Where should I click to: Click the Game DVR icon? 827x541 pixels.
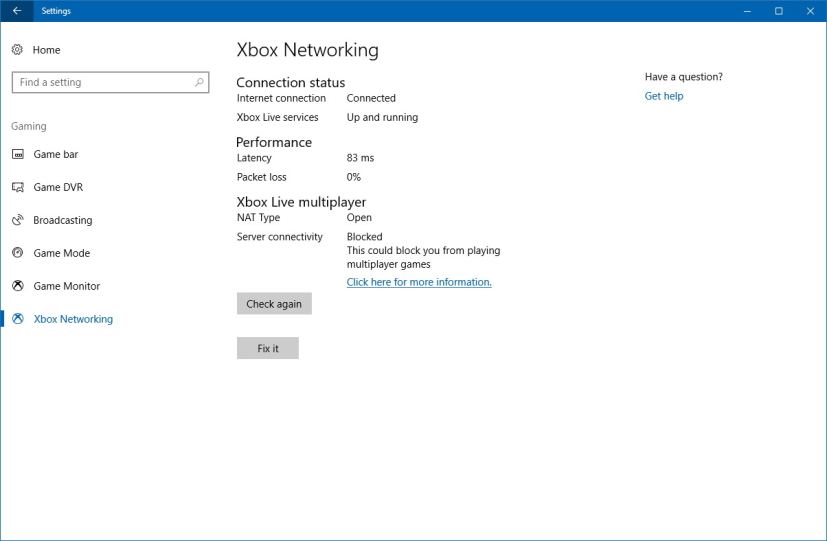(x=18, y=187)
